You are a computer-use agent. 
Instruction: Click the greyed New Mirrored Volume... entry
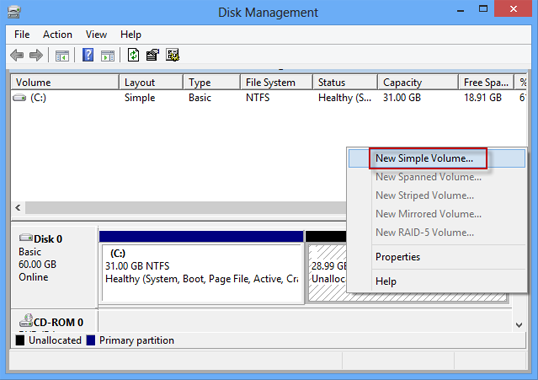click(436, 214)
